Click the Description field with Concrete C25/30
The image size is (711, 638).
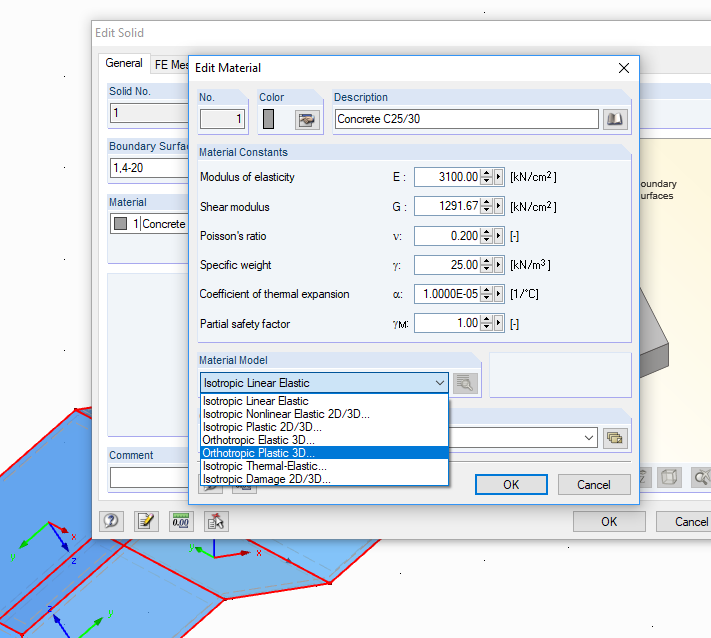pos(467,119)
